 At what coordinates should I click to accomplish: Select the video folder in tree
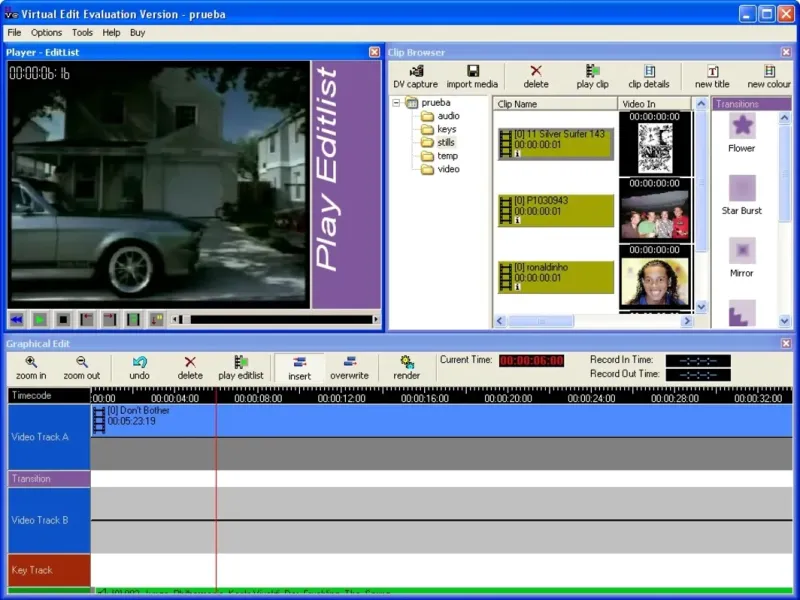pos(448,169)
